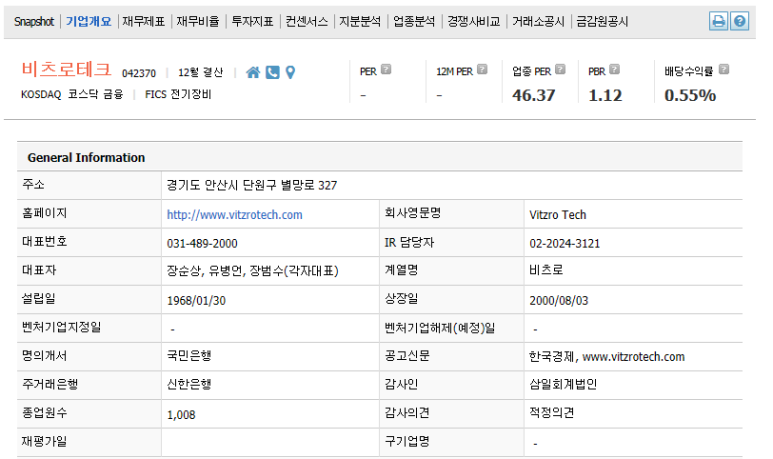Click the IR contact number 02-2024-3121
773x459 pixels.
click(x=564, y=244)
